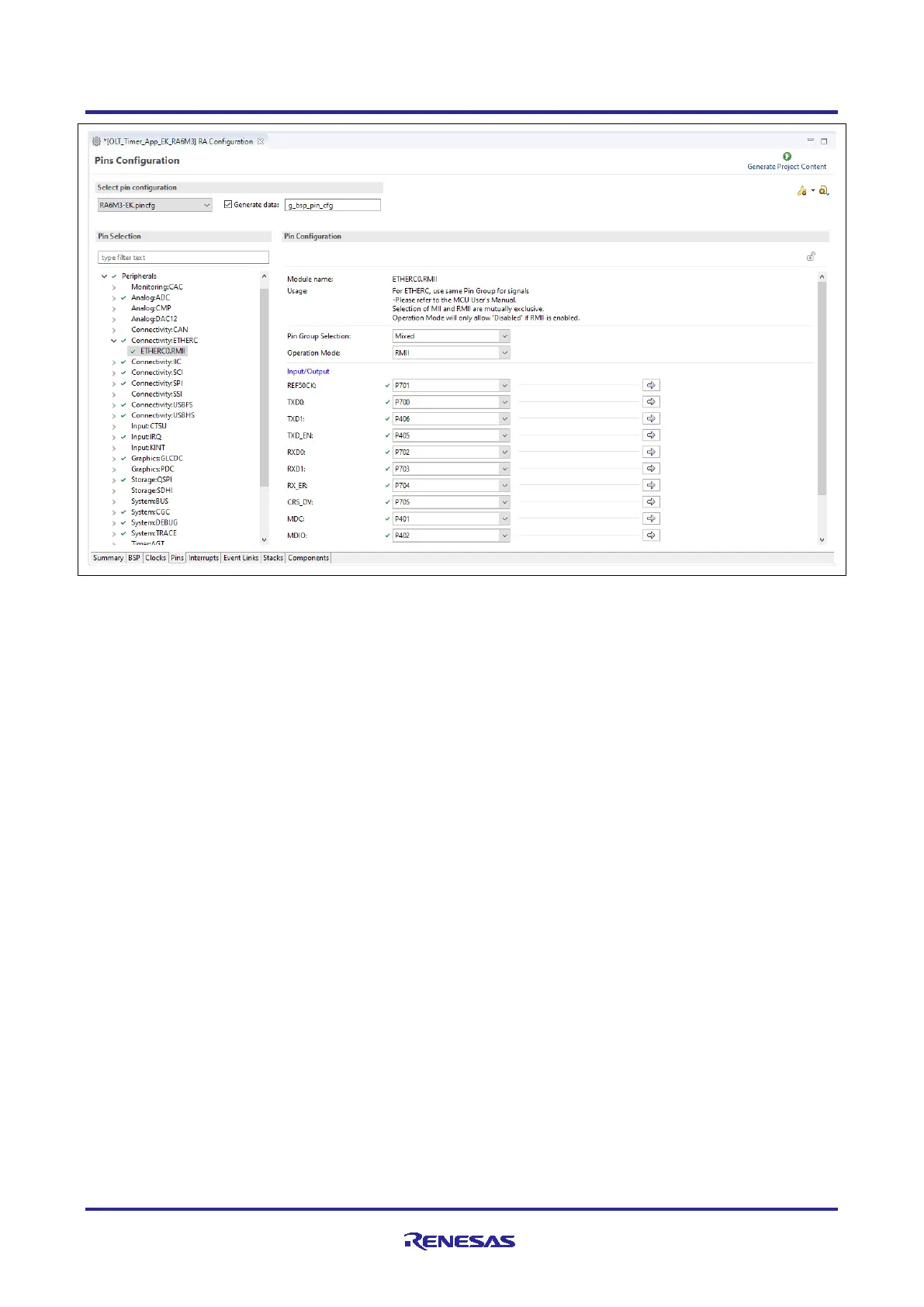Click the export pin list icon
Image resolution: width=924 pixels, height=1307 pixels.
point(824,190)
